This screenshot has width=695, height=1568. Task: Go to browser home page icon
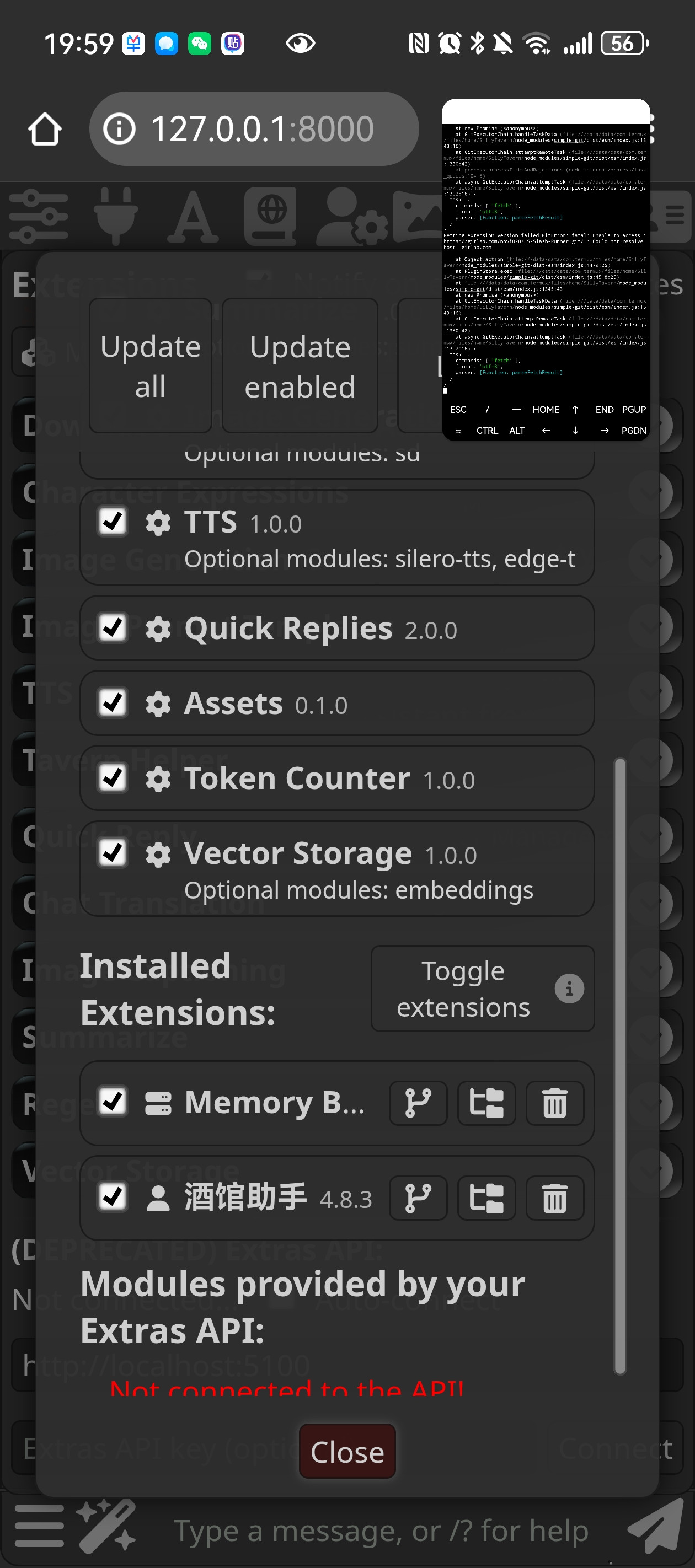[x=45, y=129]
